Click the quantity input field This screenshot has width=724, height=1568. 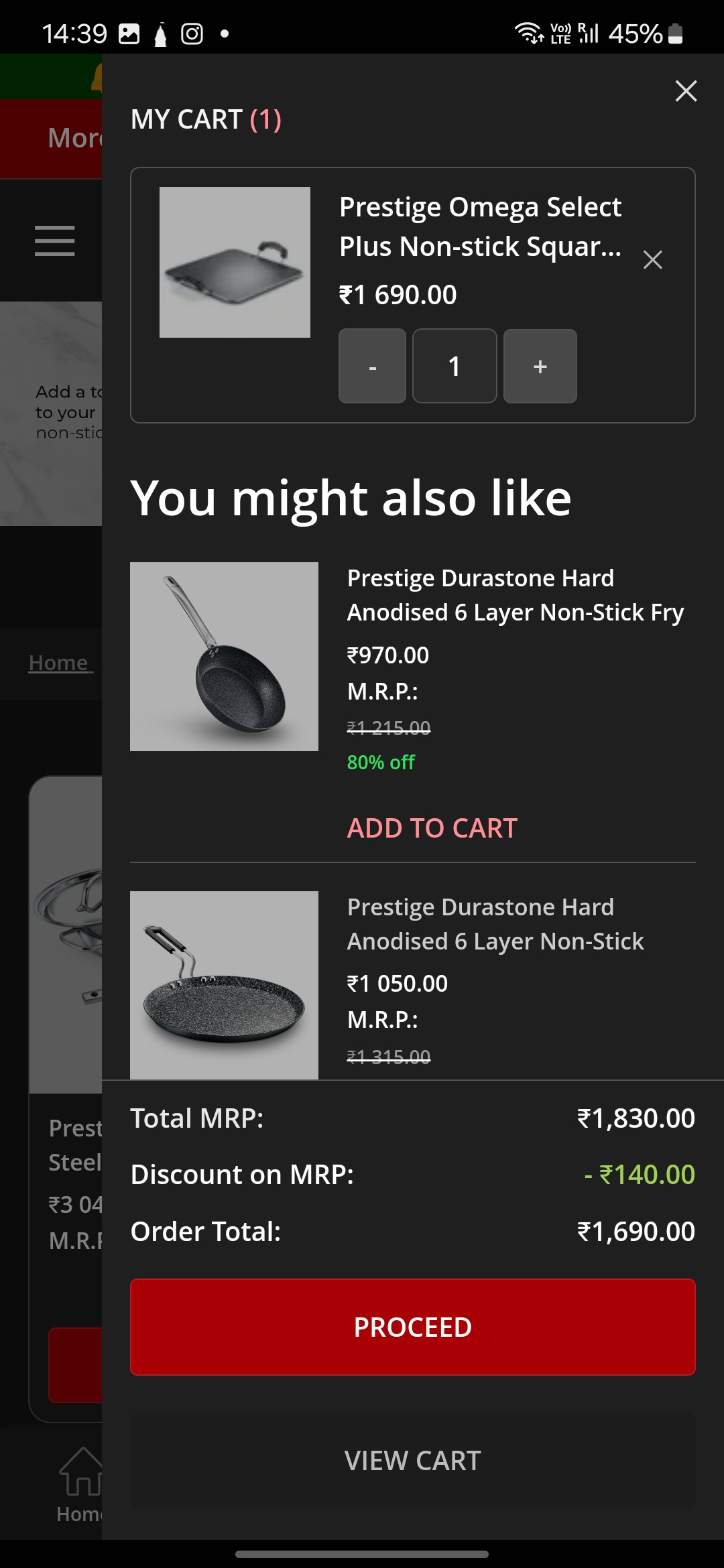455,366
